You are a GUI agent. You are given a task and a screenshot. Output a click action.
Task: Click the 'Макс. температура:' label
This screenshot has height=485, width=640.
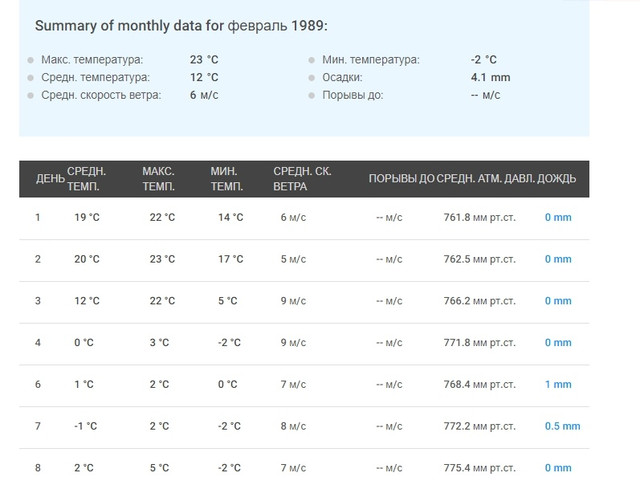click(x=92, y=60)
